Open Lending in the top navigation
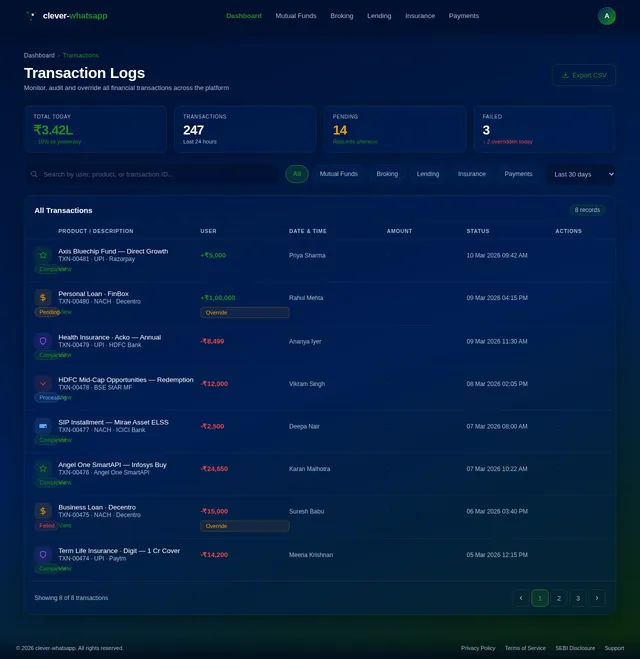Screen dimensions: 640x659 tap(379, 16)
